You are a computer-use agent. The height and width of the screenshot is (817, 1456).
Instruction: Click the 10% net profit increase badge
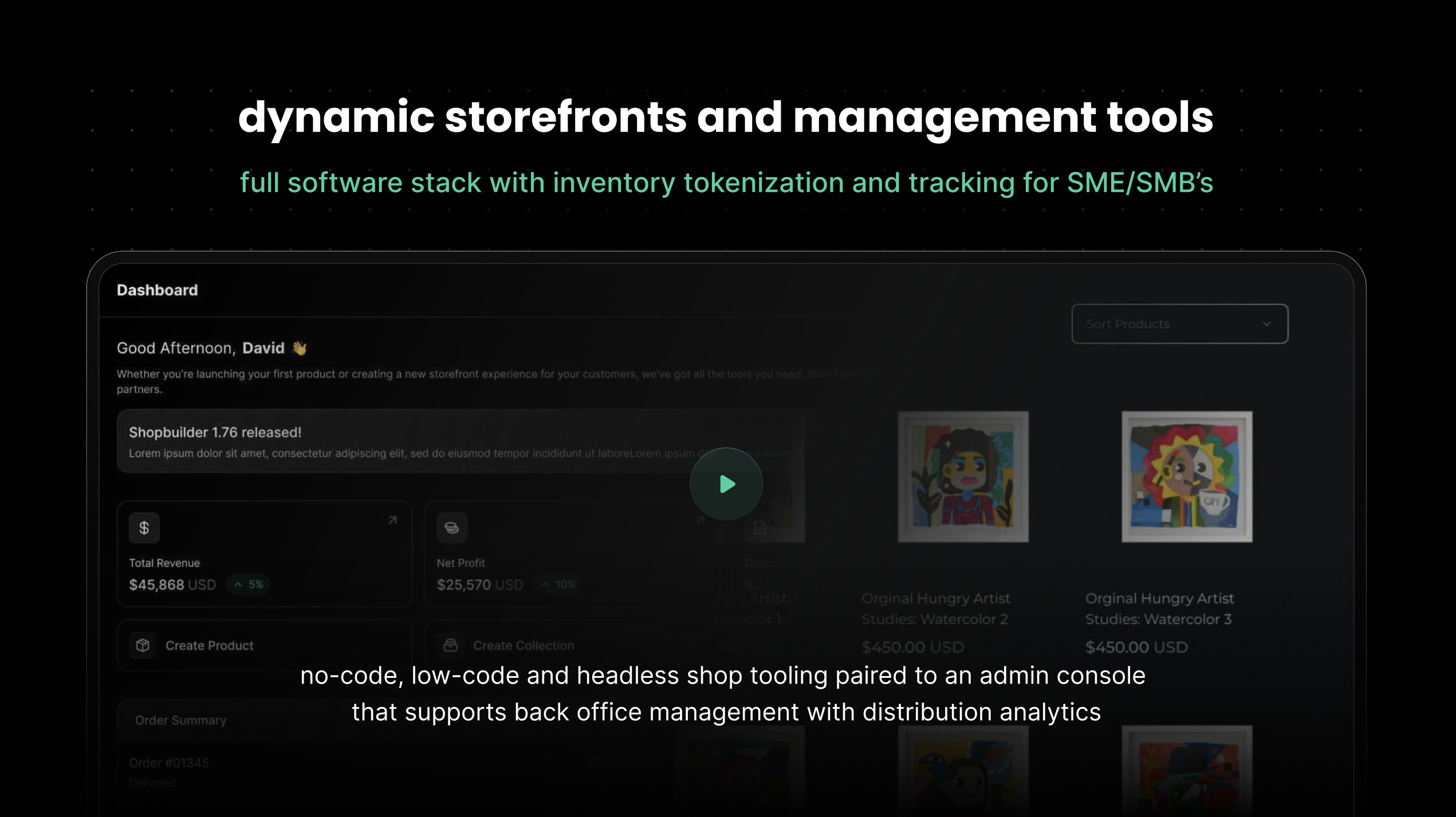click(x=558, y=584)
